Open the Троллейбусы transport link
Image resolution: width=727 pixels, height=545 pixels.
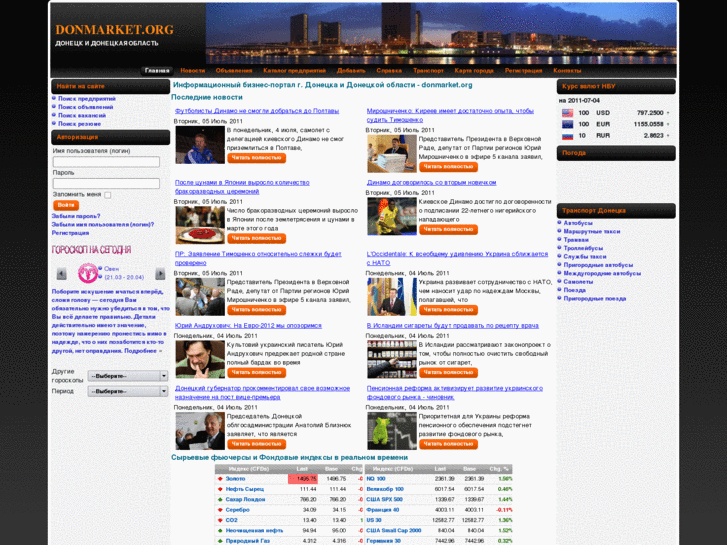click(583, 248)
